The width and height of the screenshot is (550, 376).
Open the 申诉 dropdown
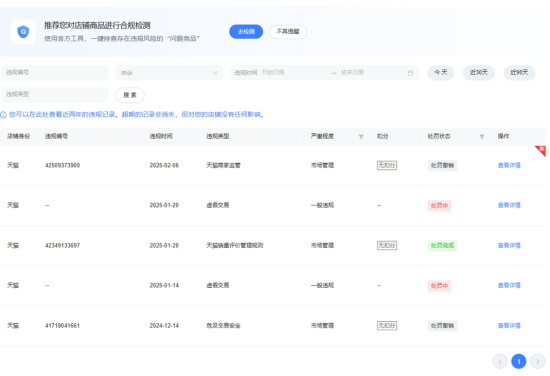169,73
